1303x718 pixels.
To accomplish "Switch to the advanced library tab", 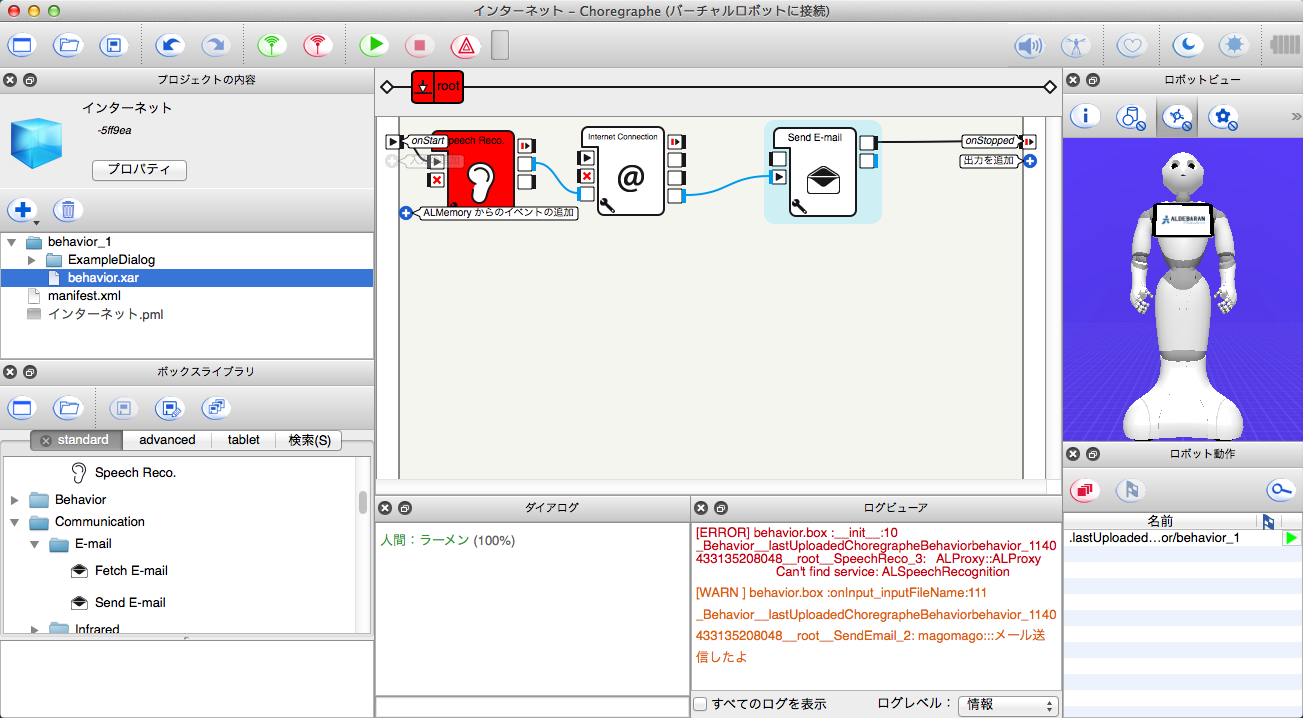I will click(167, 440).
